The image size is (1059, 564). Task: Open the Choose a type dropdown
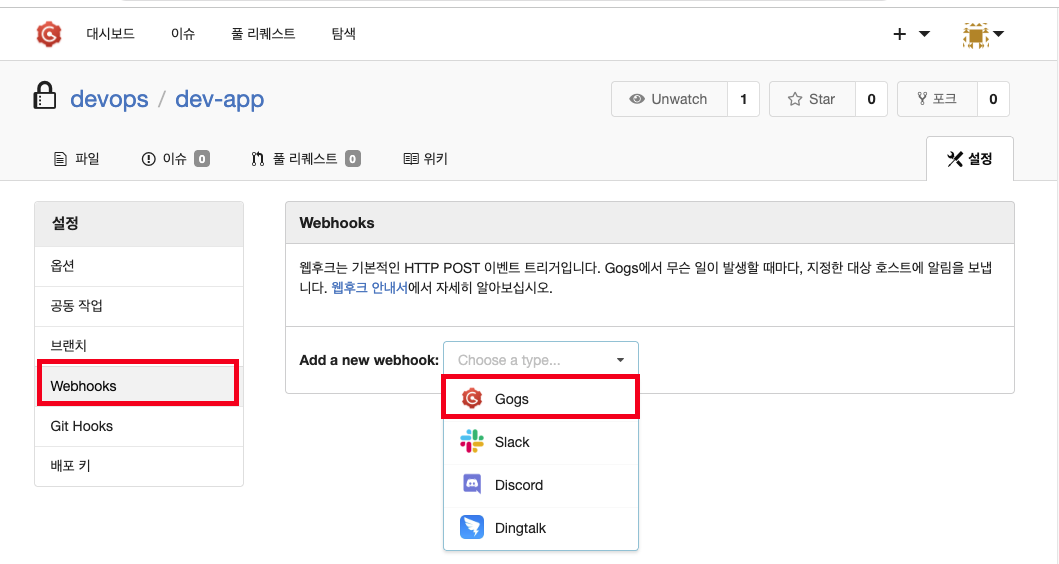click(x=541, y=360)
